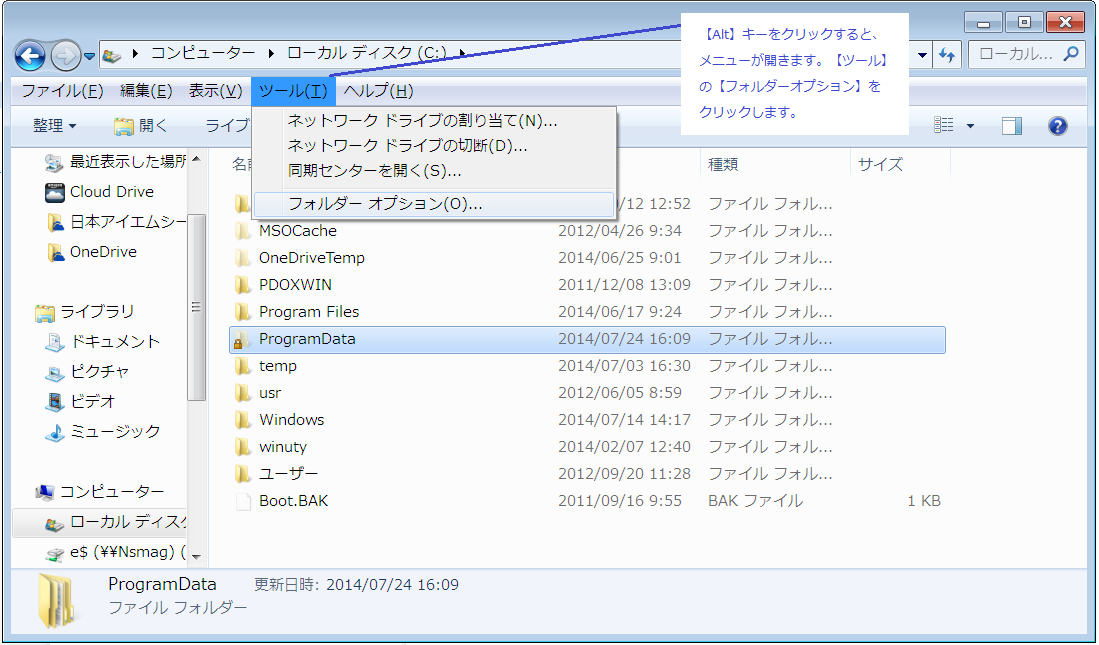Click the help question mark icon
The image size is (1099, 645).
pos(1057,126)
